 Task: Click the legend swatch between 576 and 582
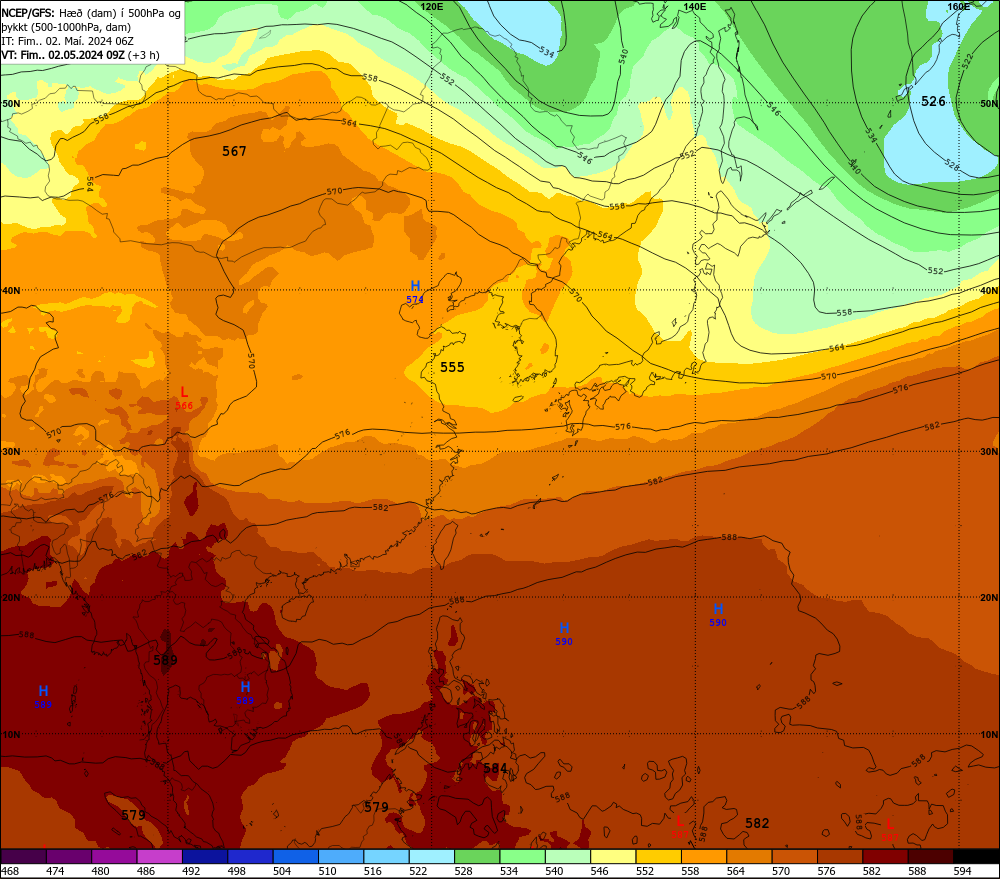point(840,856)
